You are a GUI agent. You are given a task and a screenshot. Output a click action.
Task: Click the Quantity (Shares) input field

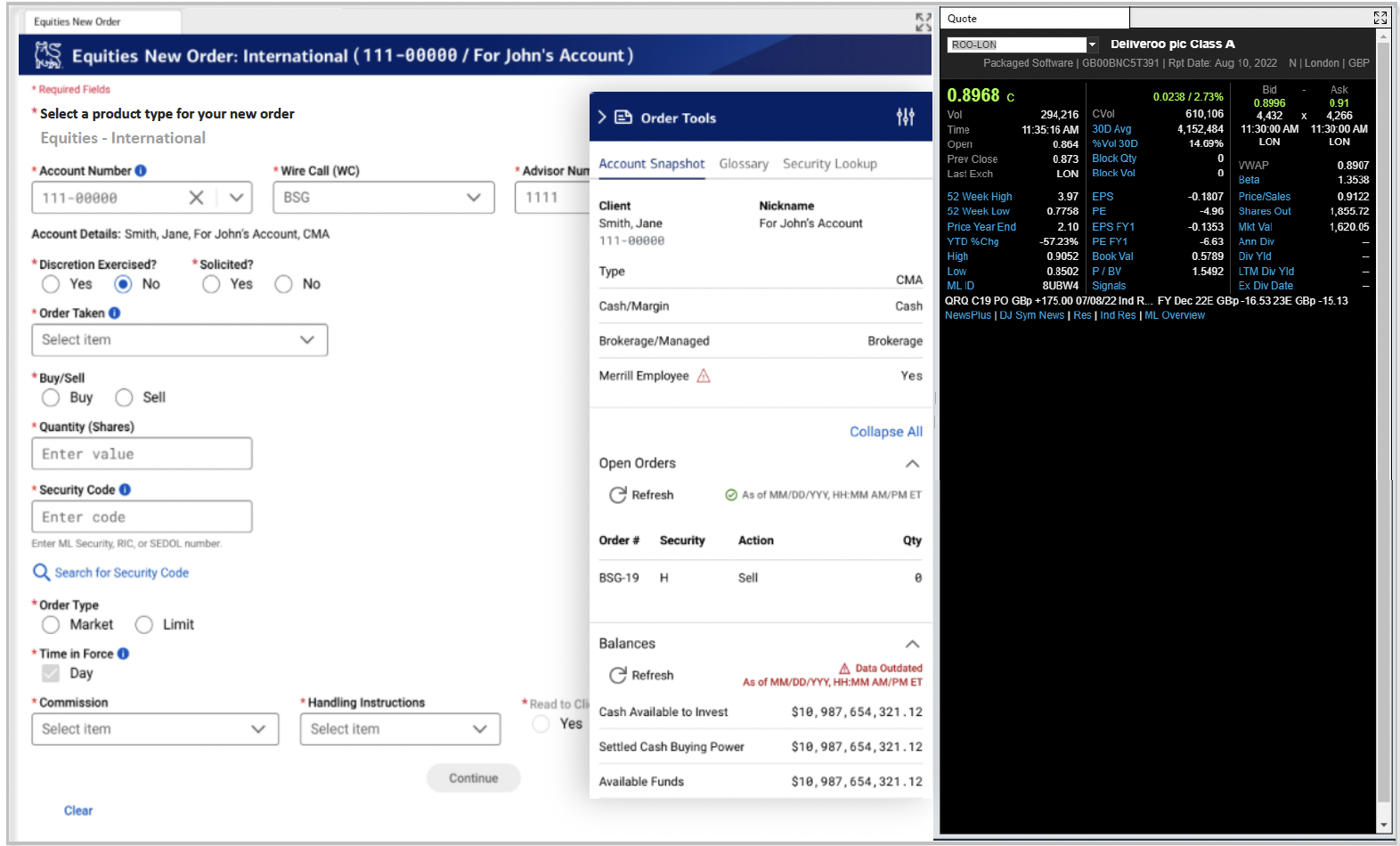(x=142, y=454)
